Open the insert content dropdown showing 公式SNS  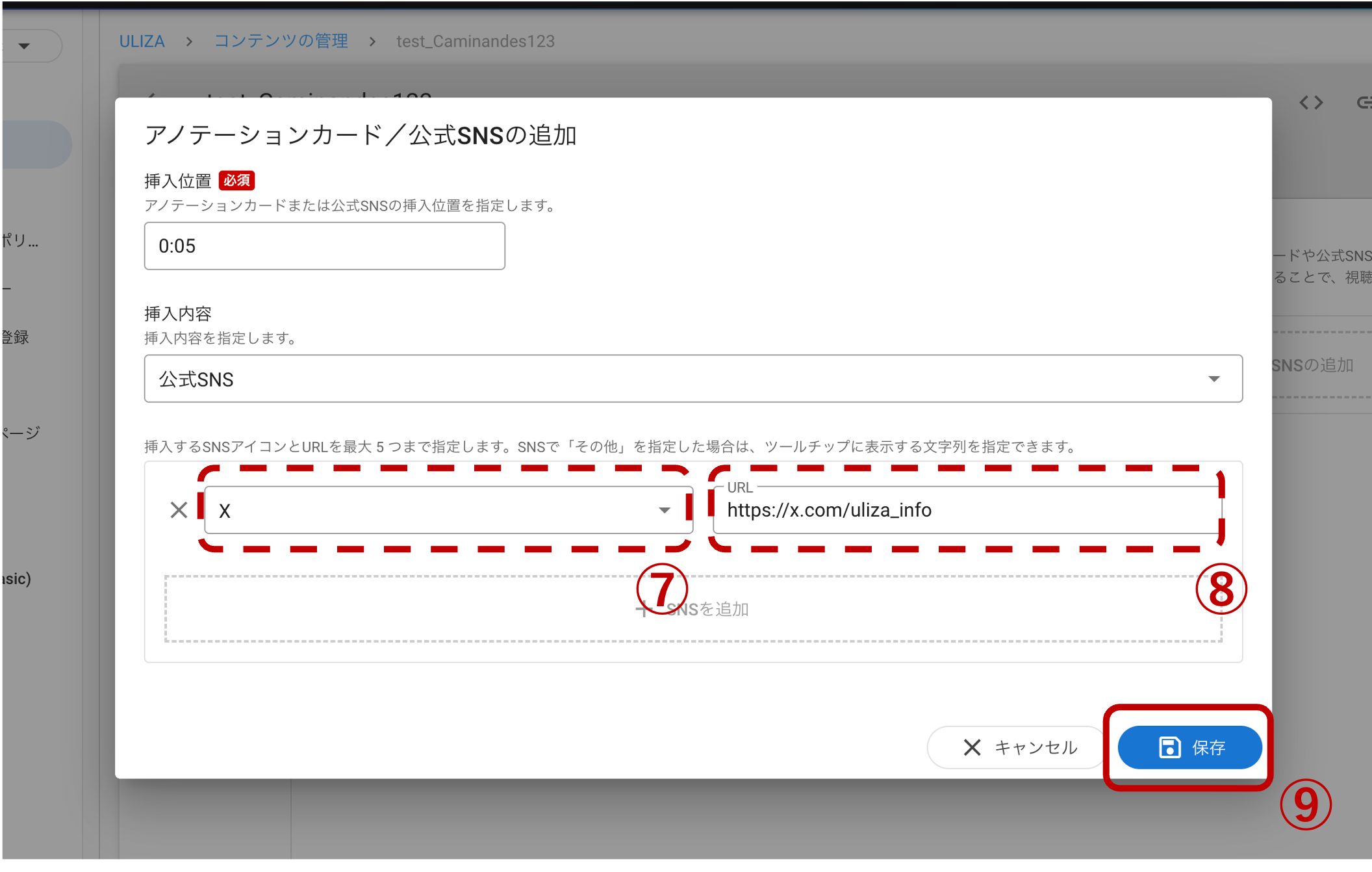click(693, 379)
